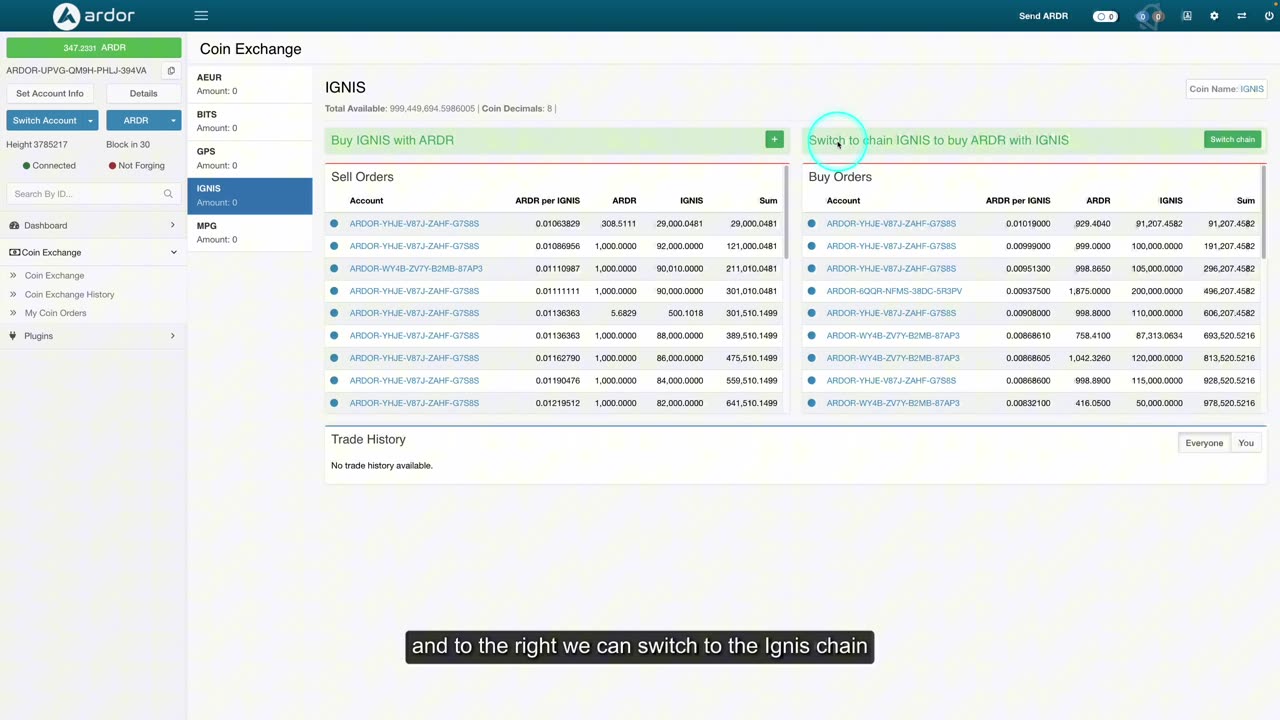The image size is (1280, 720).
Task: Click blue dot beside sell order 0.01110987
Action: pos(334,269)
